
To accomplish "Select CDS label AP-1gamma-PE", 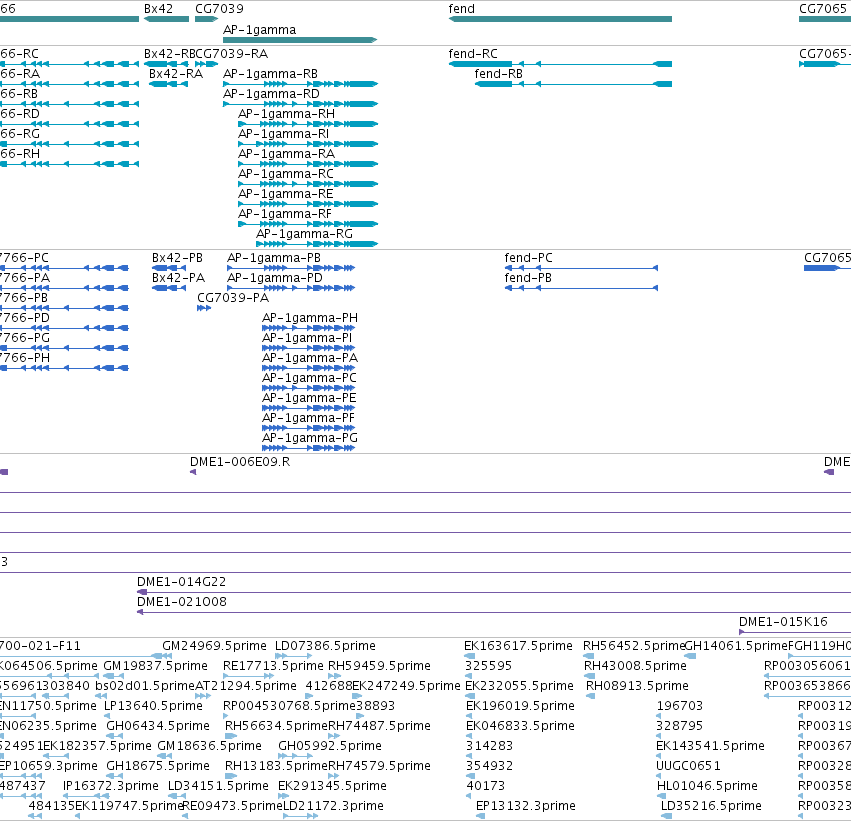I will coord(309,398).
